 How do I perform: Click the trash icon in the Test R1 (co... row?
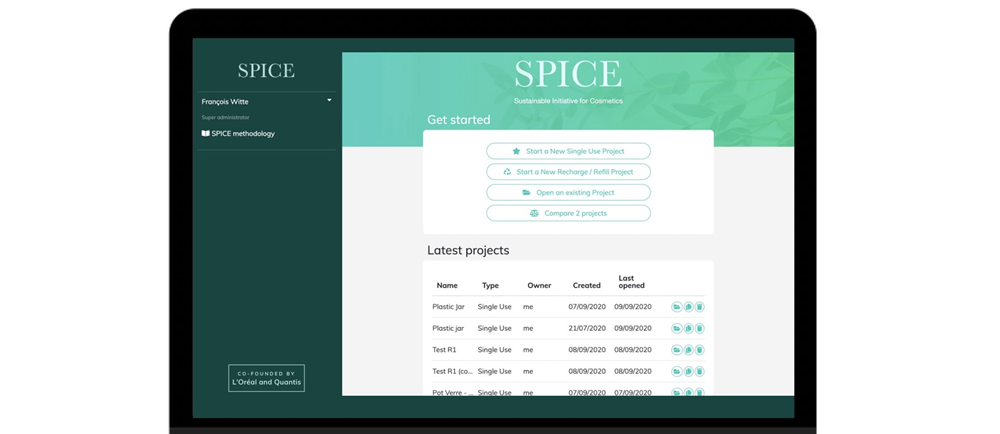(x=700, y=372)
